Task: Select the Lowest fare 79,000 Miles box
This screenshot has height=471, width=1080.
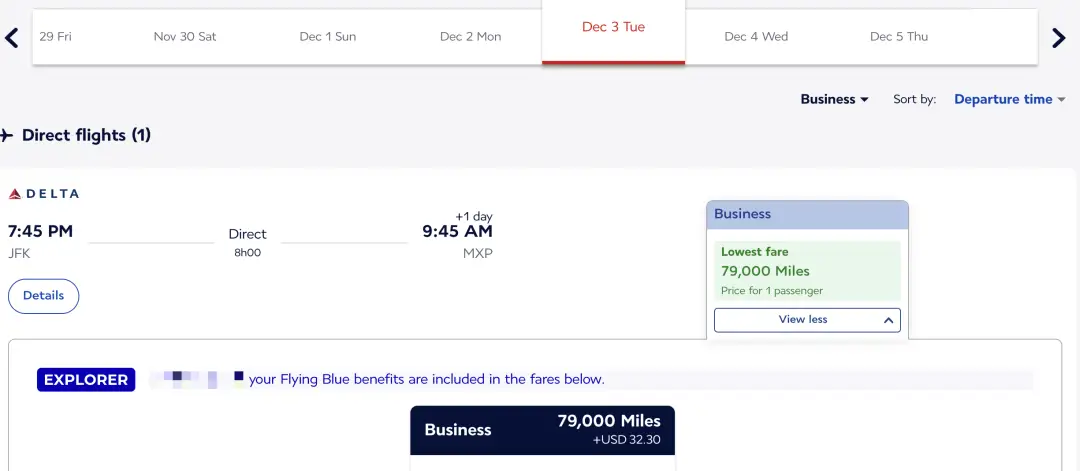Action: click(807, 271)
